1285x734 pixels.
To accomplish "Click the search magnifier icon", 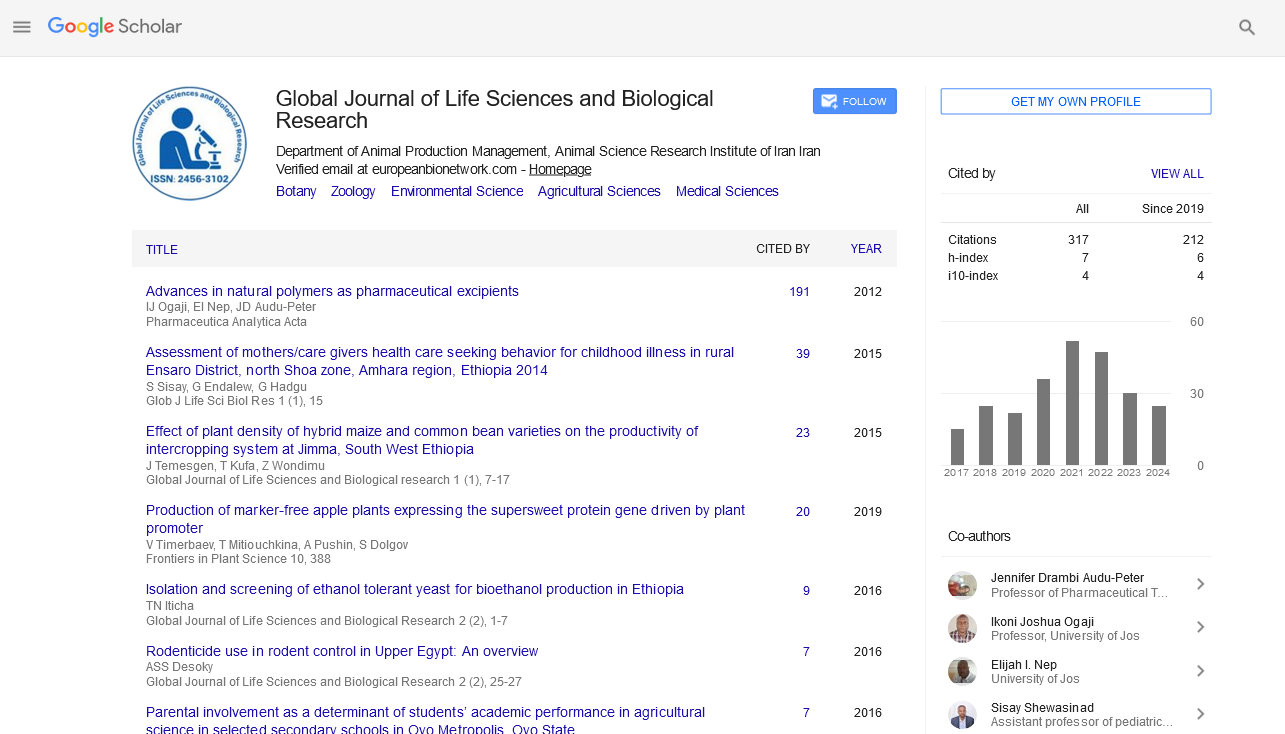I will pyautogui.click(x=1247, y=27).
